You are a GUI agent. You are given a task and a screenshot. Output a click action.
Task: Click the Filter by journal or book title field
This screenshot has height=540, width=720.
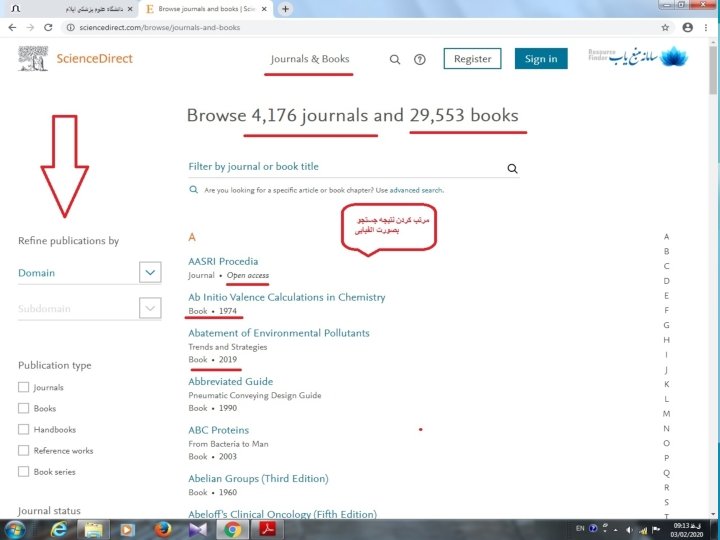[x=354, y=167]
